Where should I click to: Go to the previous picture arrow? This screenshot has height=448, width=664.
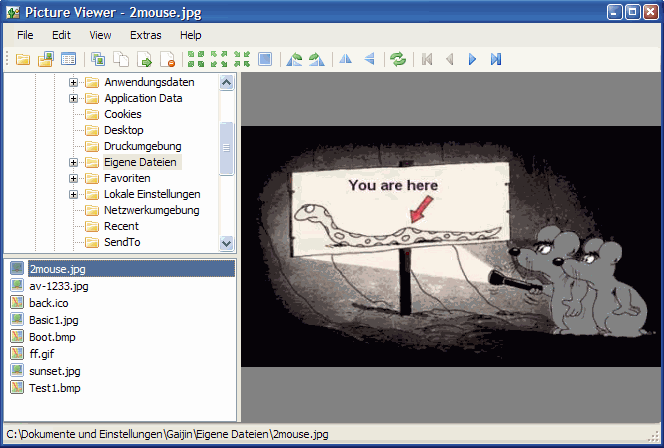450,59
